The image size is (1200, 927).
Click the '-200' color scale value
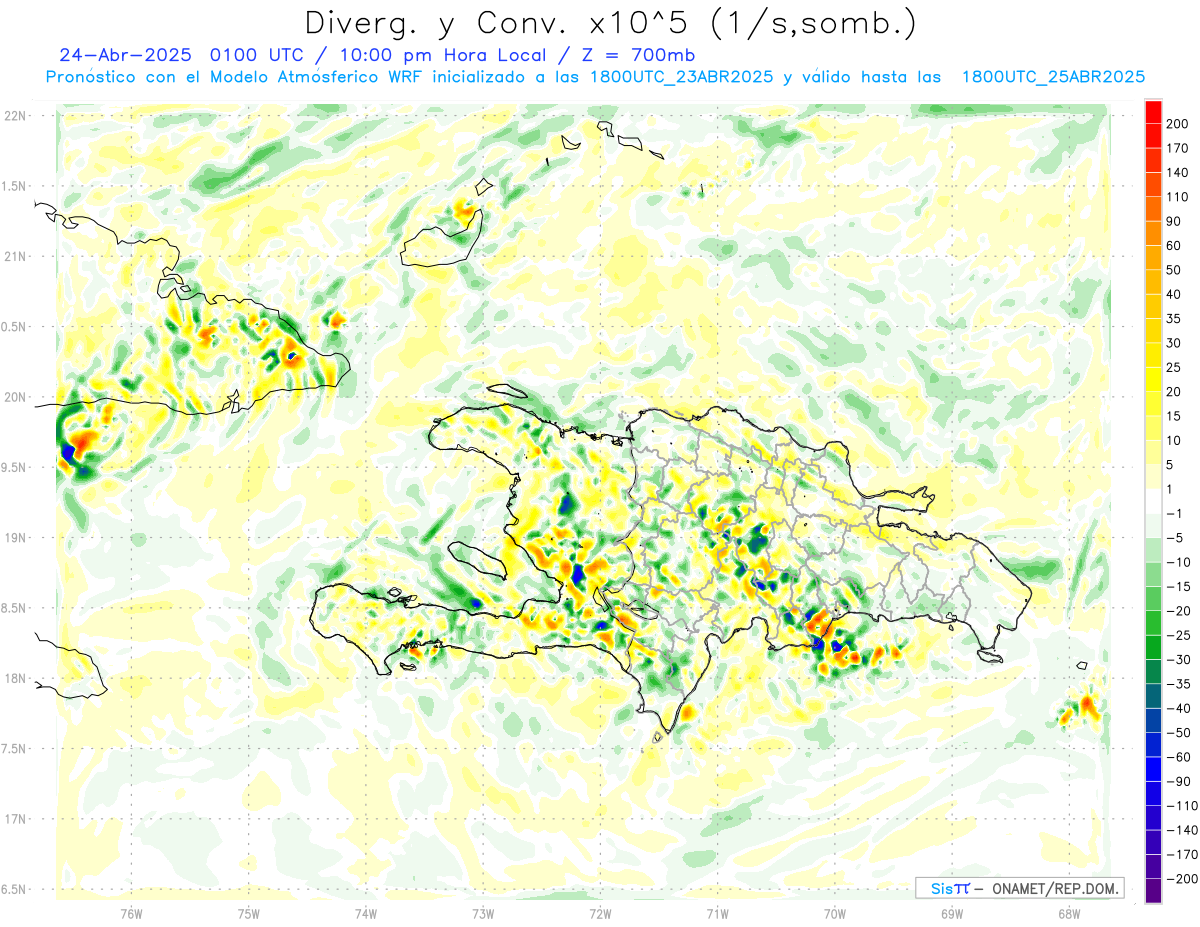coord(1181,878)
